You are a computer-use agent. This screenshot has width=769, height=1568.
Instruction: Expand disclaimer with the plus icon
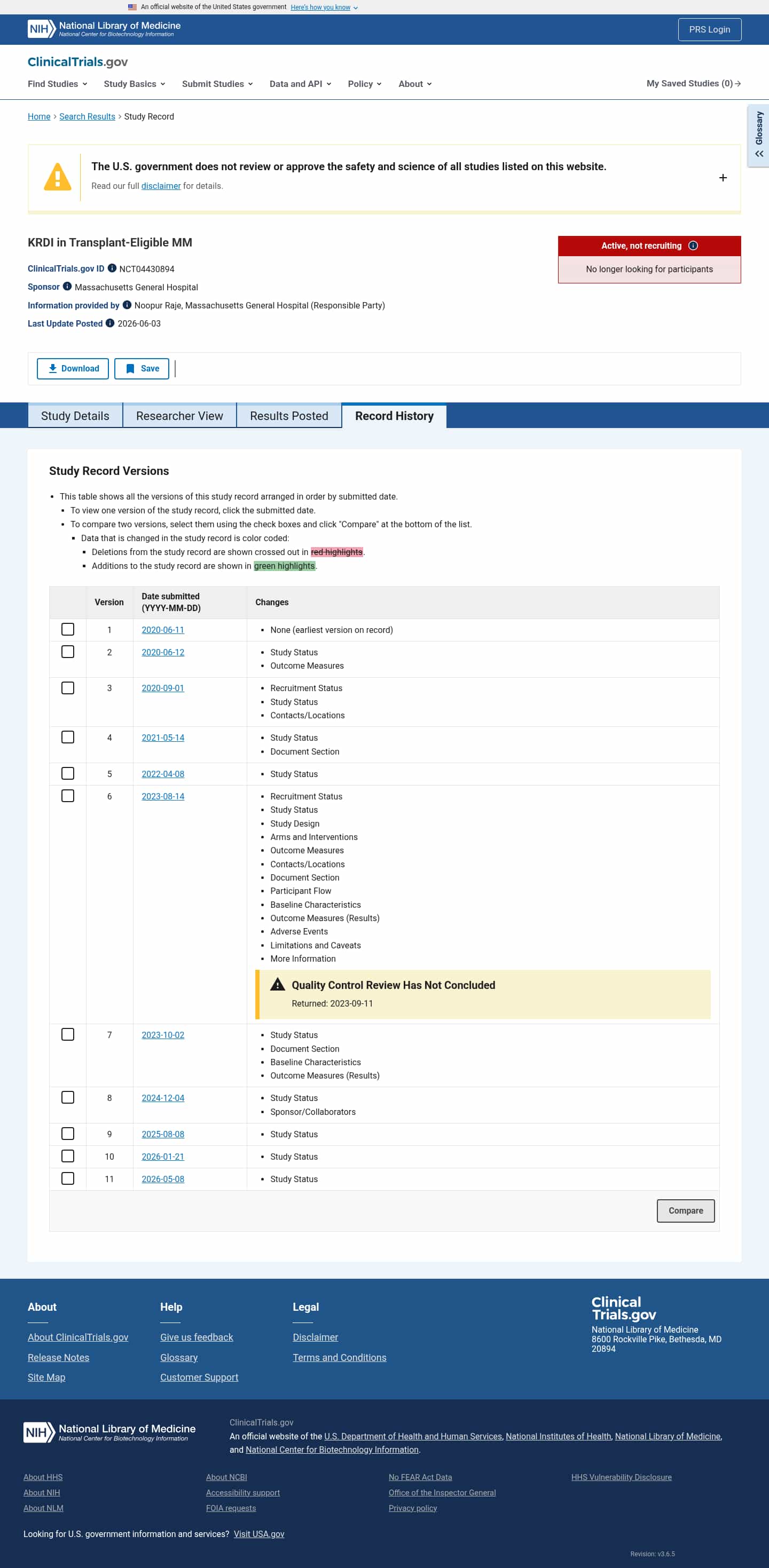pos(723,178)
